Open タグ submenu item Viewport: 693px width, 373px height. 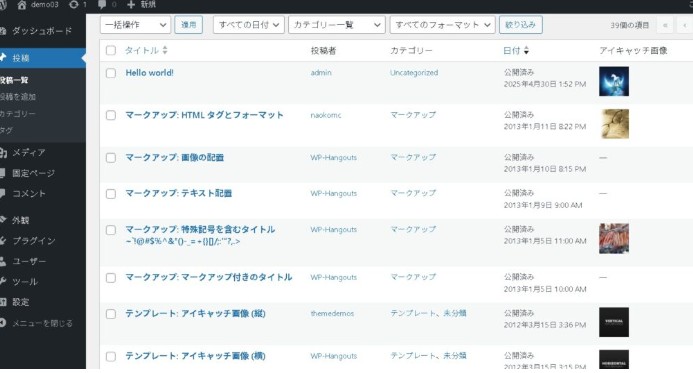point(7,130)
